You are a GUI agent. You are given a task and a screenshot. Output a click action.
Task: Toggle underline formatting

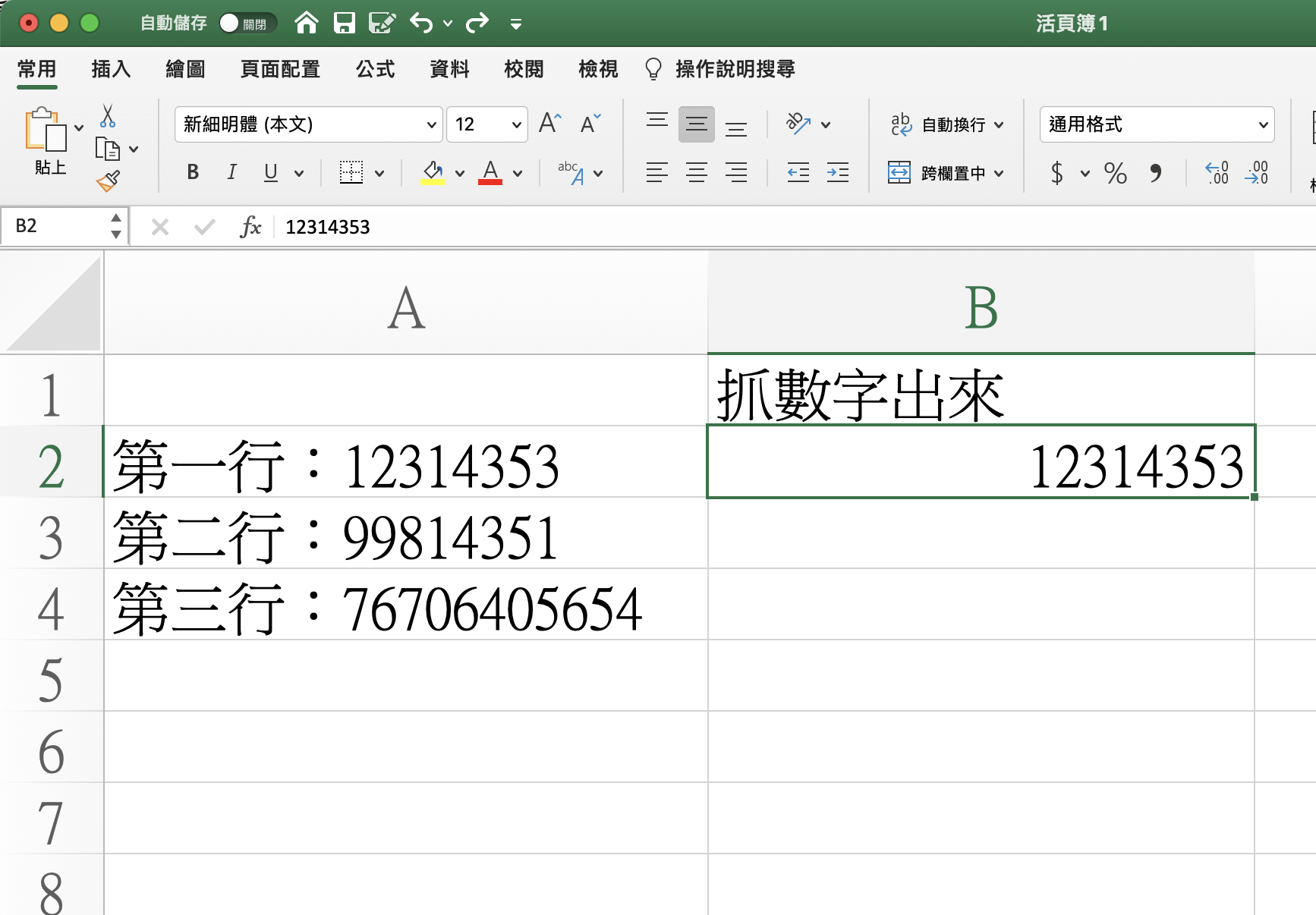click(270, 173)
